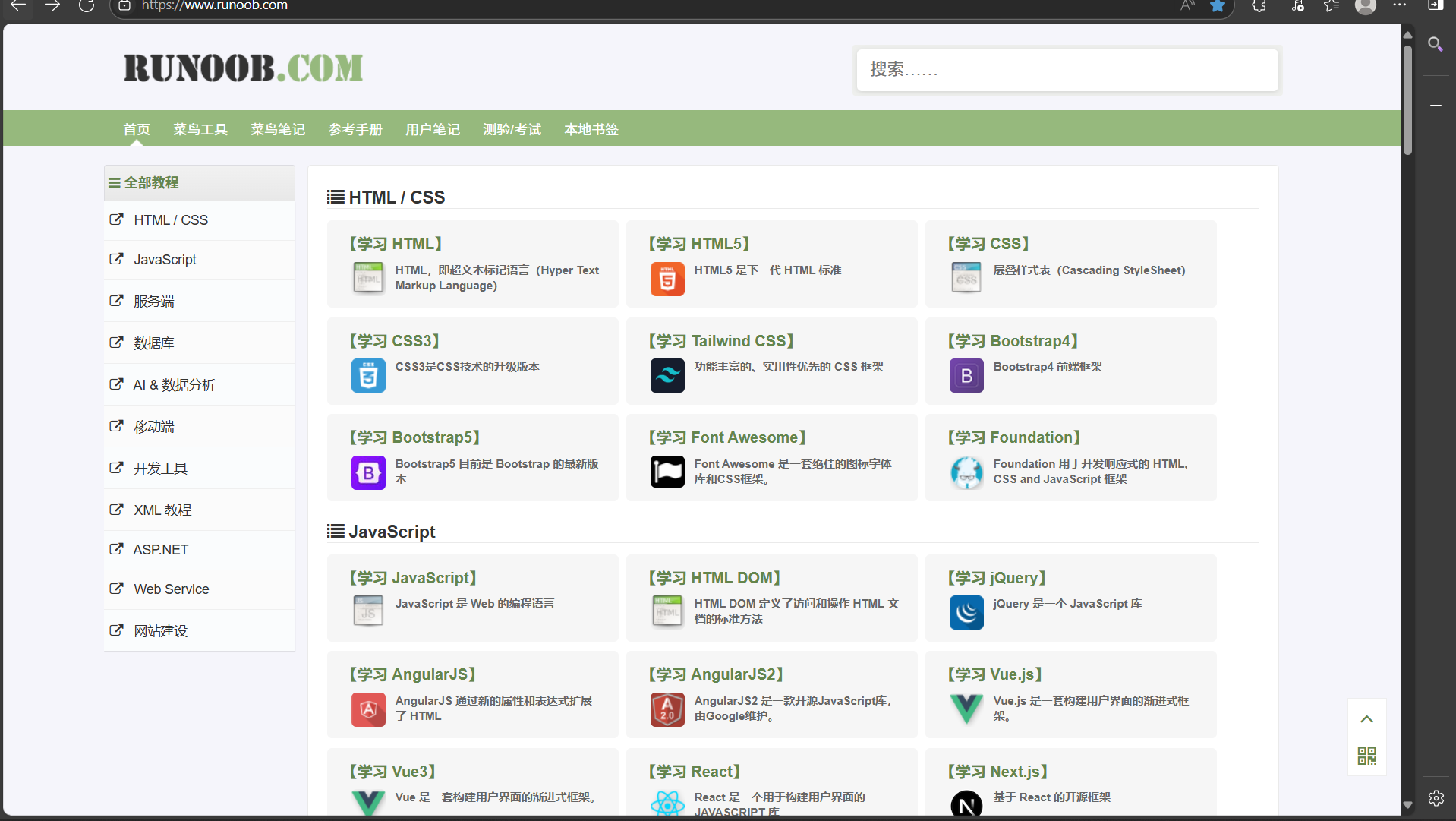Select AI & 数据分析 in the sidebar
Screen dimensions: 1456x821
(x=200, y=385)
